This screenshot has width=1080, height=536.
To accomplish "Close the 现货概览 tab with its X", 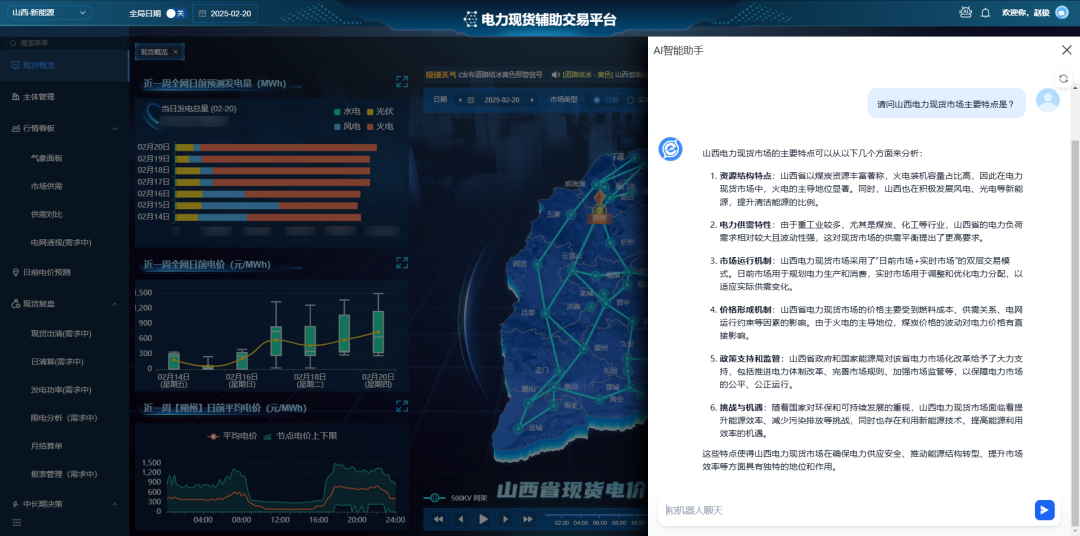I will tap(175, 52).
